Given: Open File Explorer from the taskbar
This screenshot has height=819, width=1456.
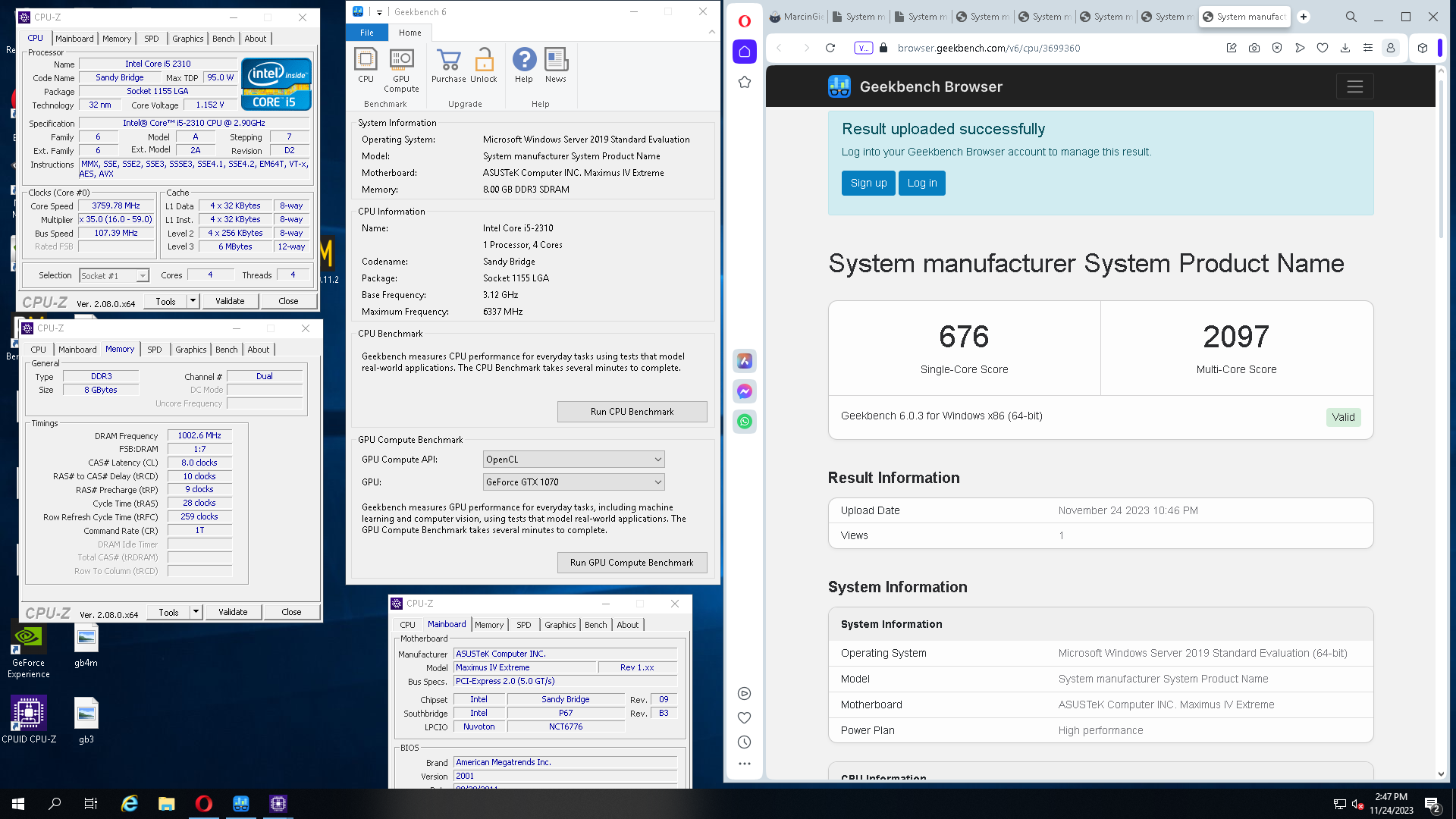Looking at the screenshot, I should [167, 804].
